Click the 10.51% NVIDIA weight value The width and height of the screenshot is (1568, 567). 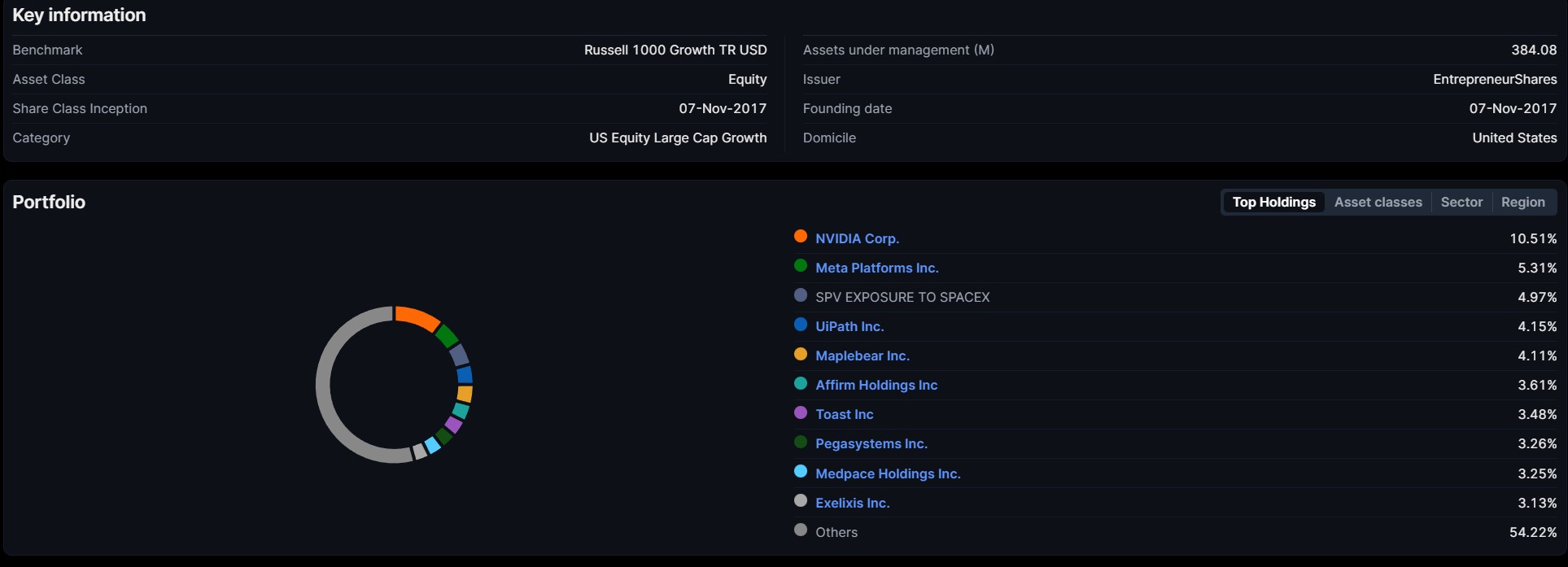(1533, 238)
